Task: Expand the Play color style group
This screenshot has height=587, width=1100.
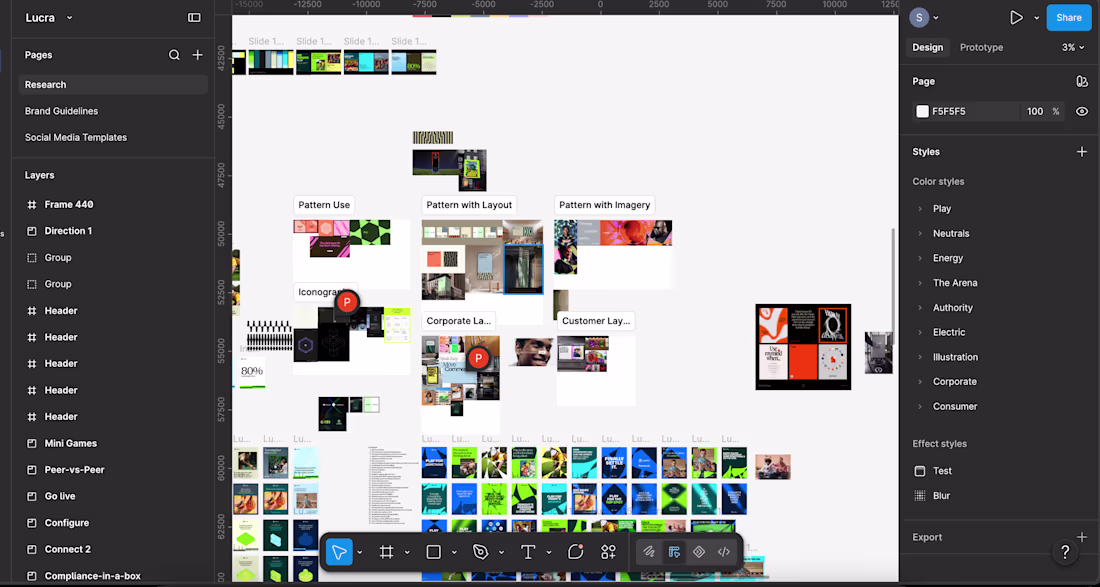Action: pyautogui.click(x=920, y=209)
